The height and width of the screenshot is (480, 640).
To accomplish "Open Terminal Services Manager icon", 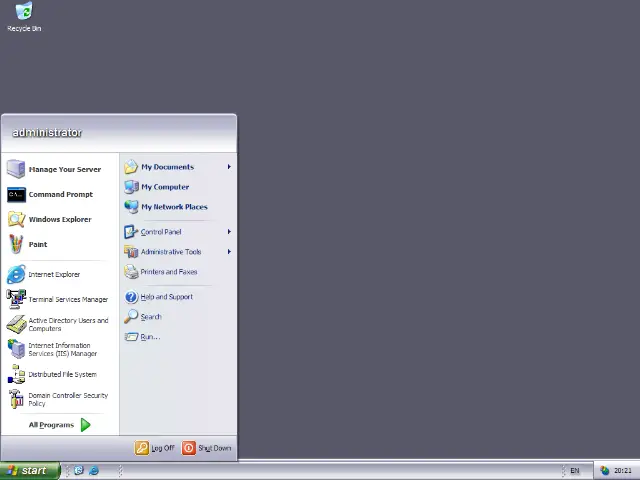I will (16, 299).
